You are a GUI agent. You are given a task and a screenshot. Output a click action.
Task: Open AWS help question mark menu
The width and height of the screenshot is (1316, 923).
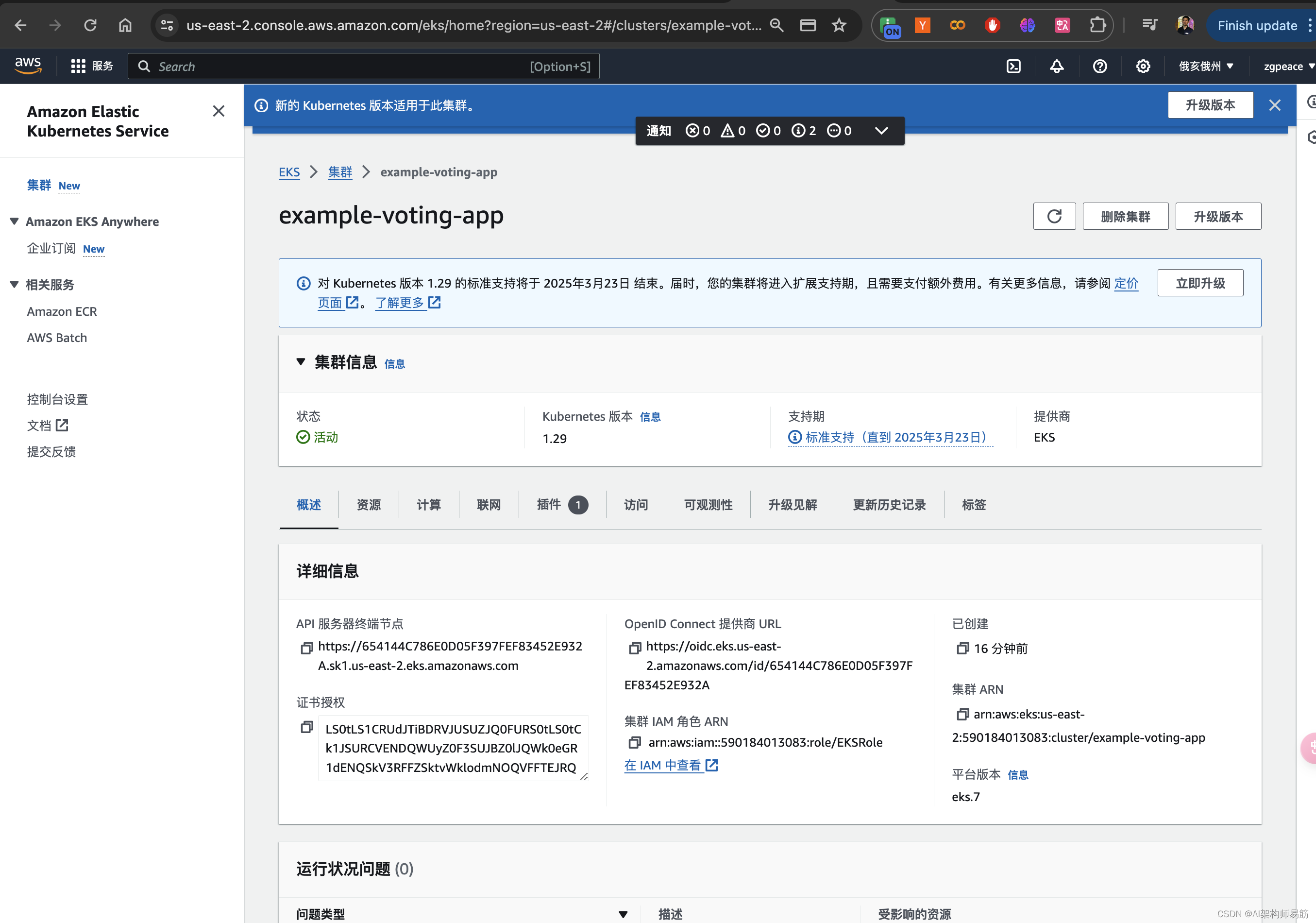tap(1099, 67)
